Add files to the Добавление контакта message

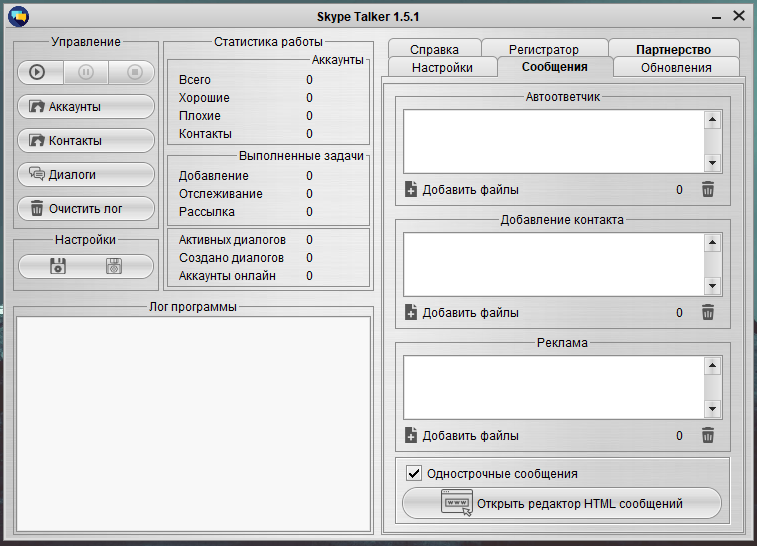[x=462, y=313]
